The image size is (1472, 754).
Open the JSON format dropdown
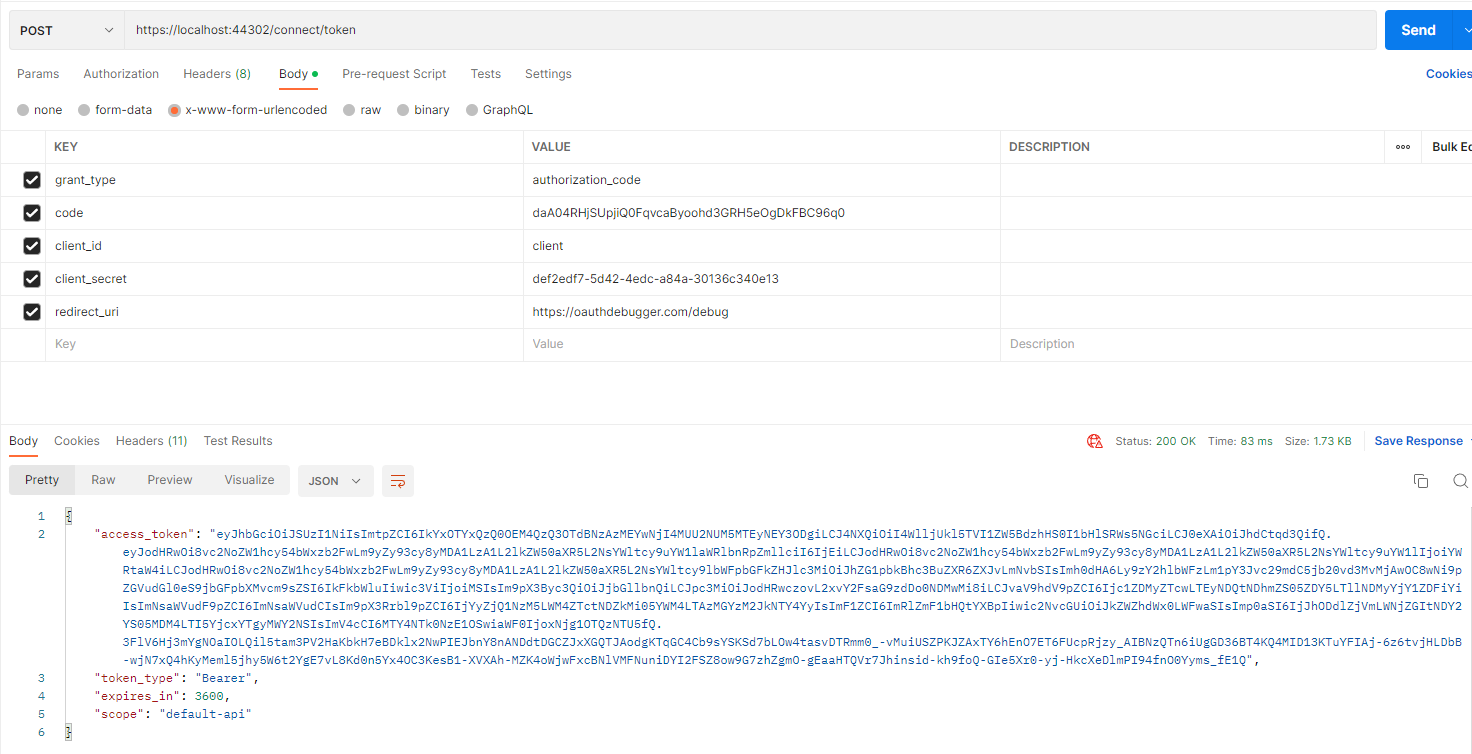336,481
